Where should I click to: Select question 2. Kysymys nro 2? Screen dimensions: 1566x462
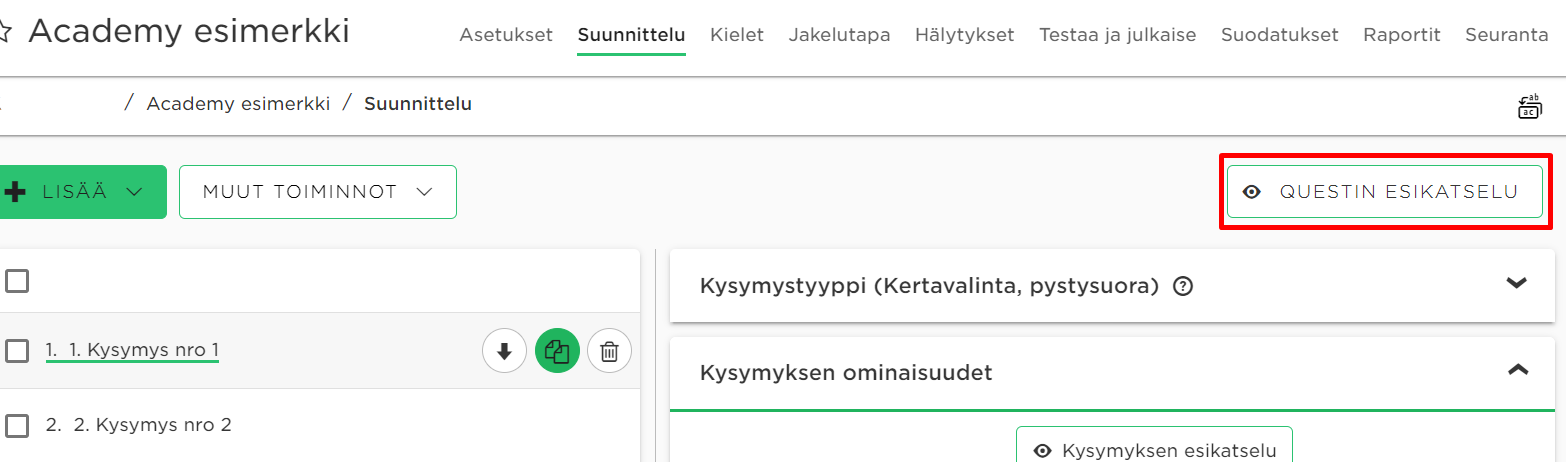coord(139,425)
